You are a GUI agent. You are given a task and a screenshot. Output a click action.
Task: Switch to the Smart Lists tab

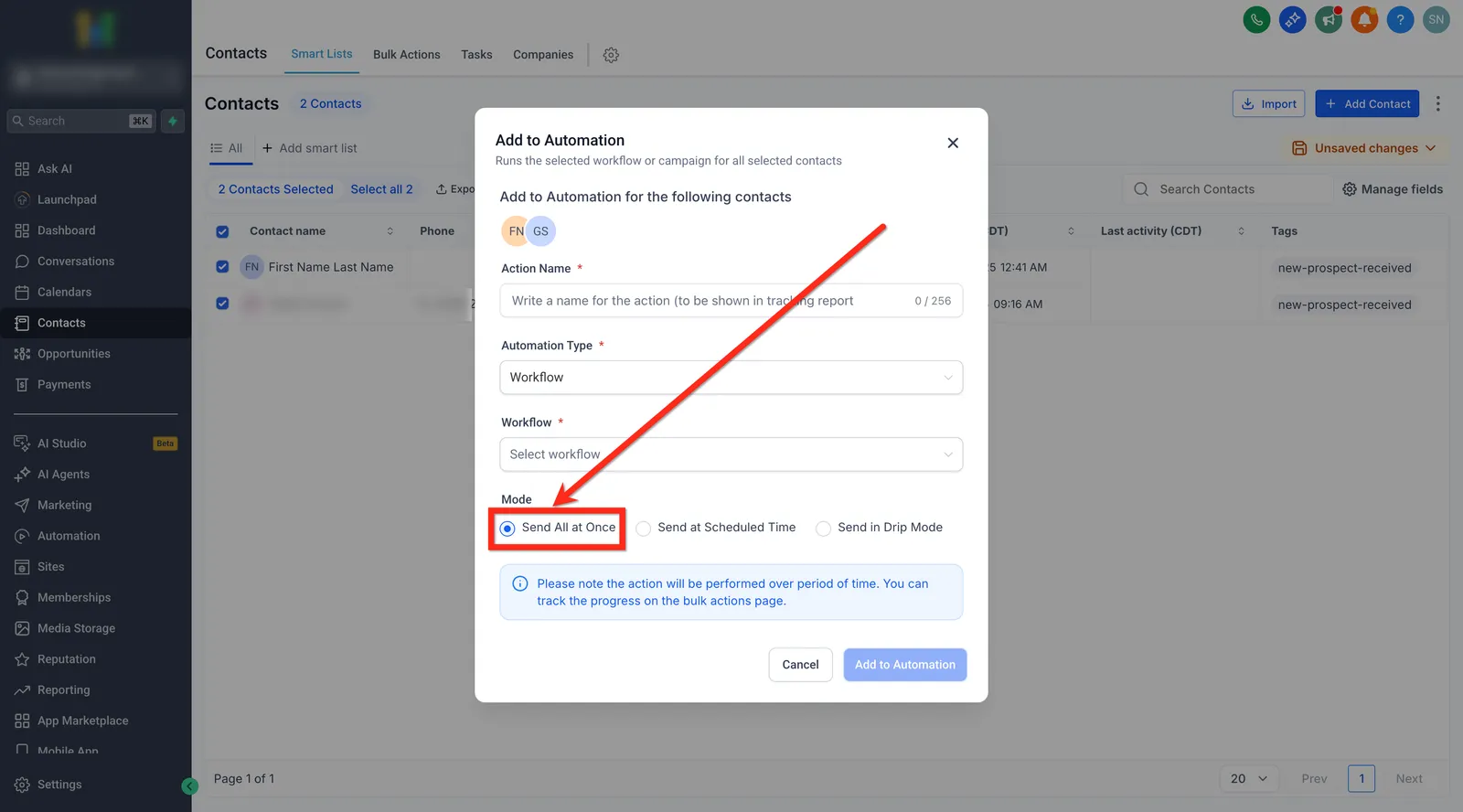[322, 54]
